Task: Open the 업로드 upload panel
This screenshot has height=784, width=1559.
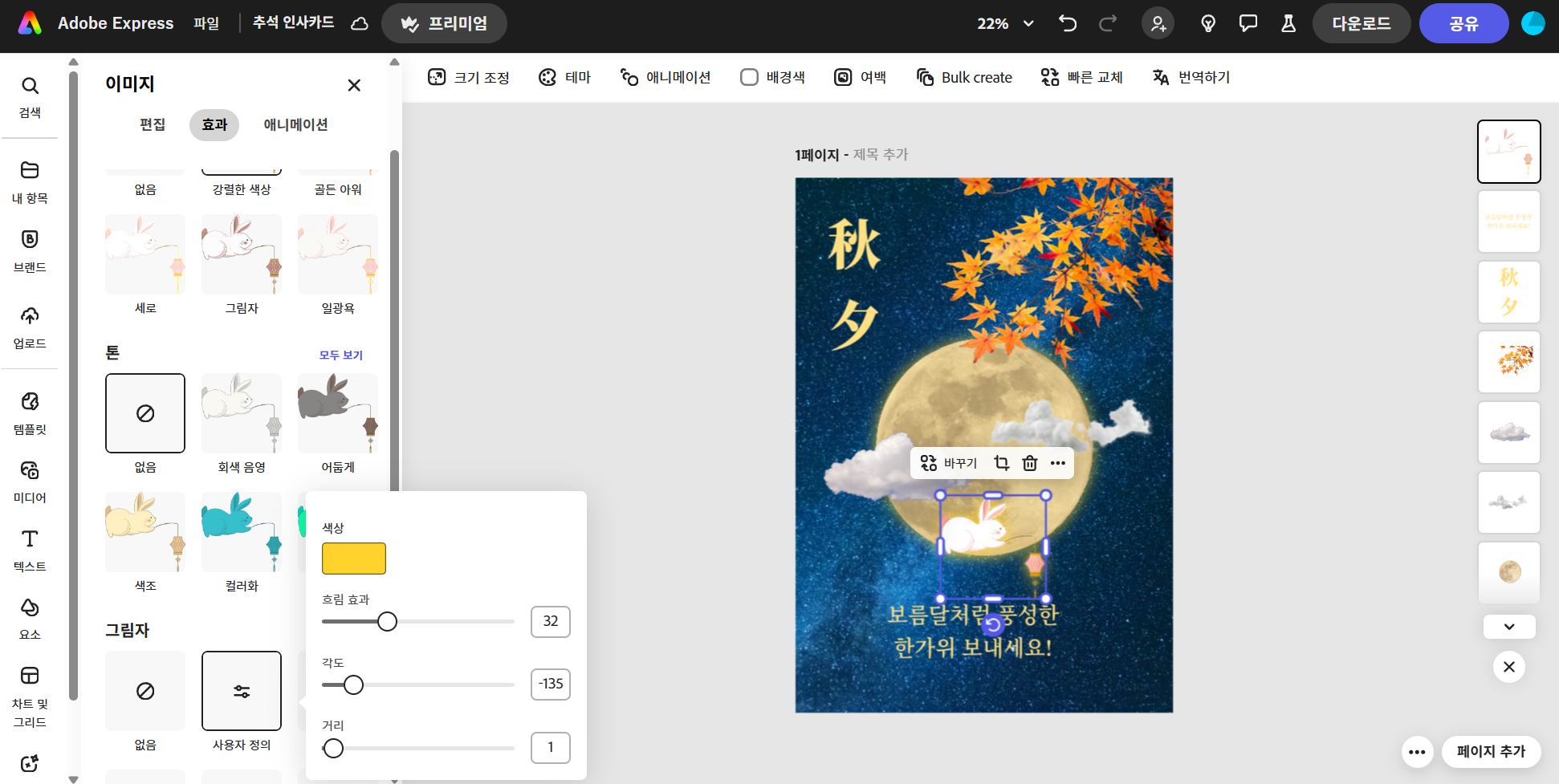Action: (30, 327)
